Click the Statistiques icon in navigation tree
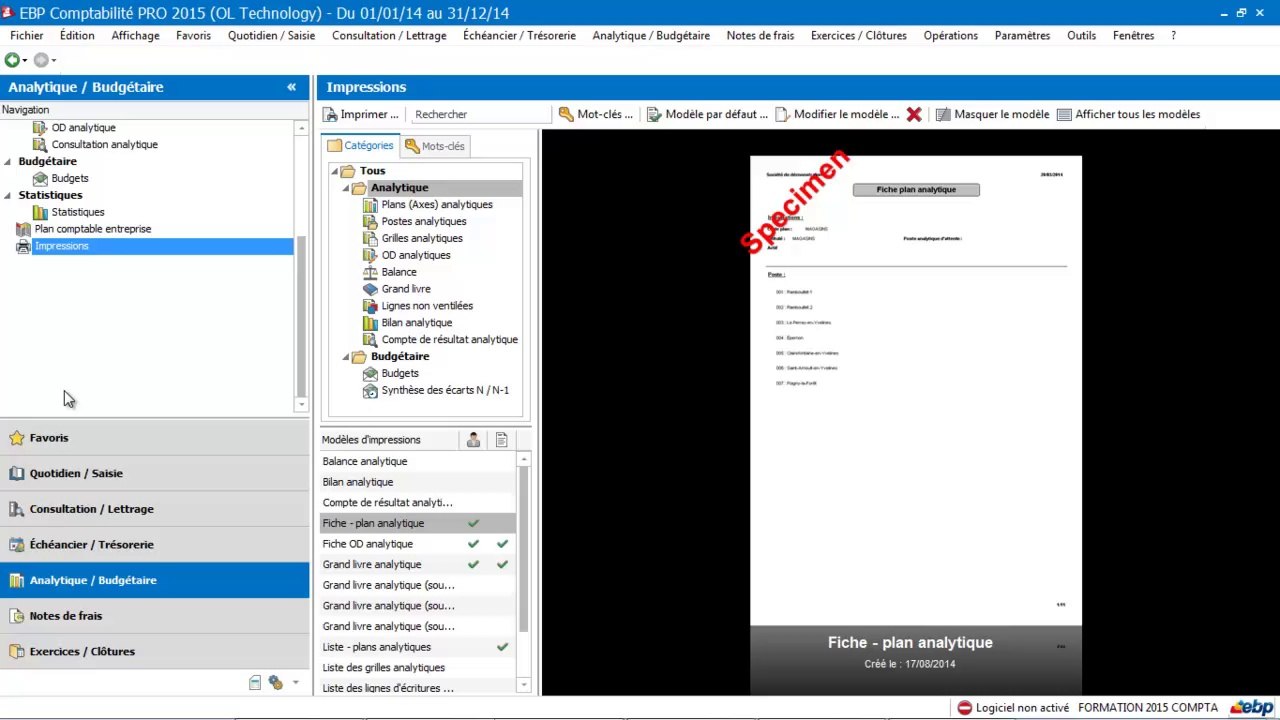The width and height of the screenshot is (1280, 720). click(x=40, y=212)
